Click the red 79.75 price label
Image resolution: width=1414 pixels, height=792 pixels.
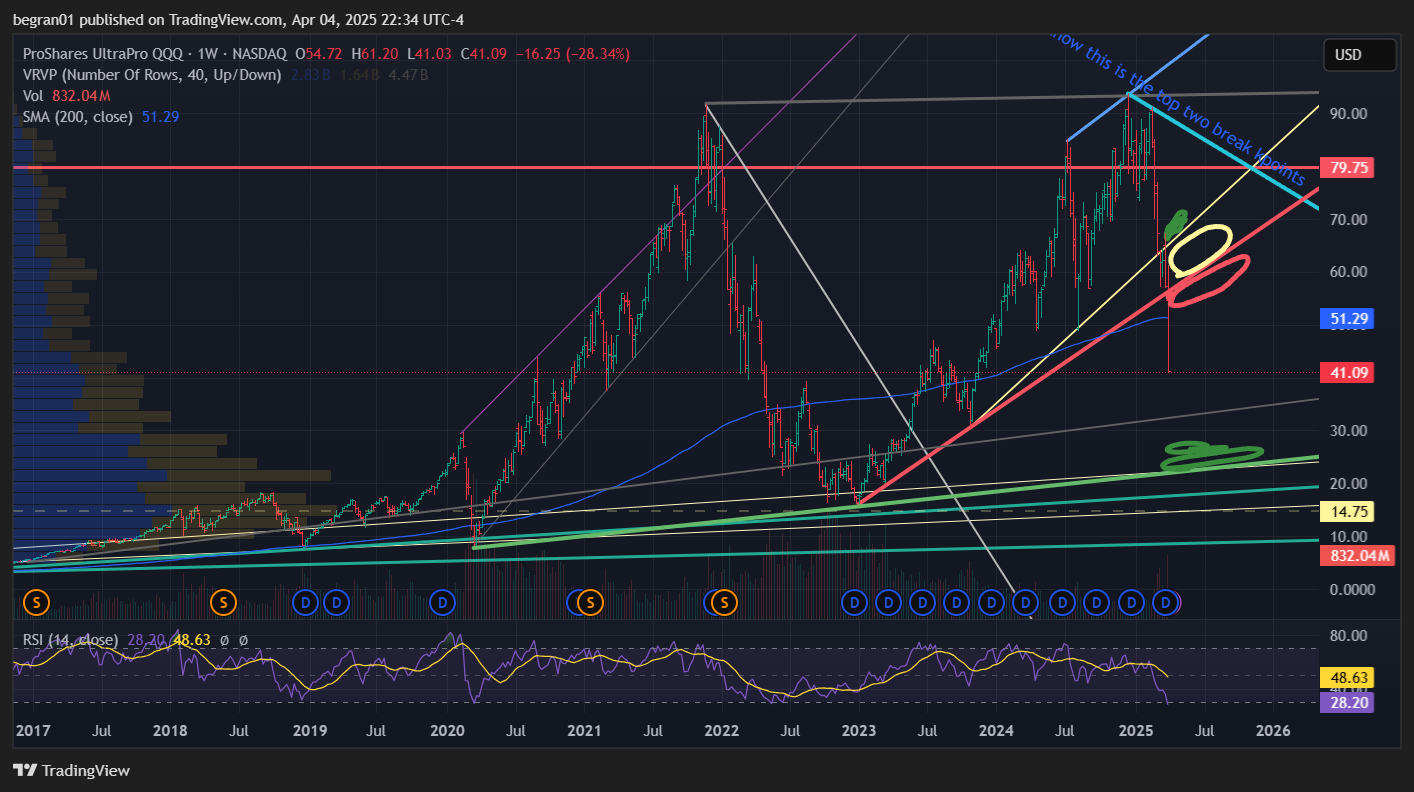tap(1346, 167)
